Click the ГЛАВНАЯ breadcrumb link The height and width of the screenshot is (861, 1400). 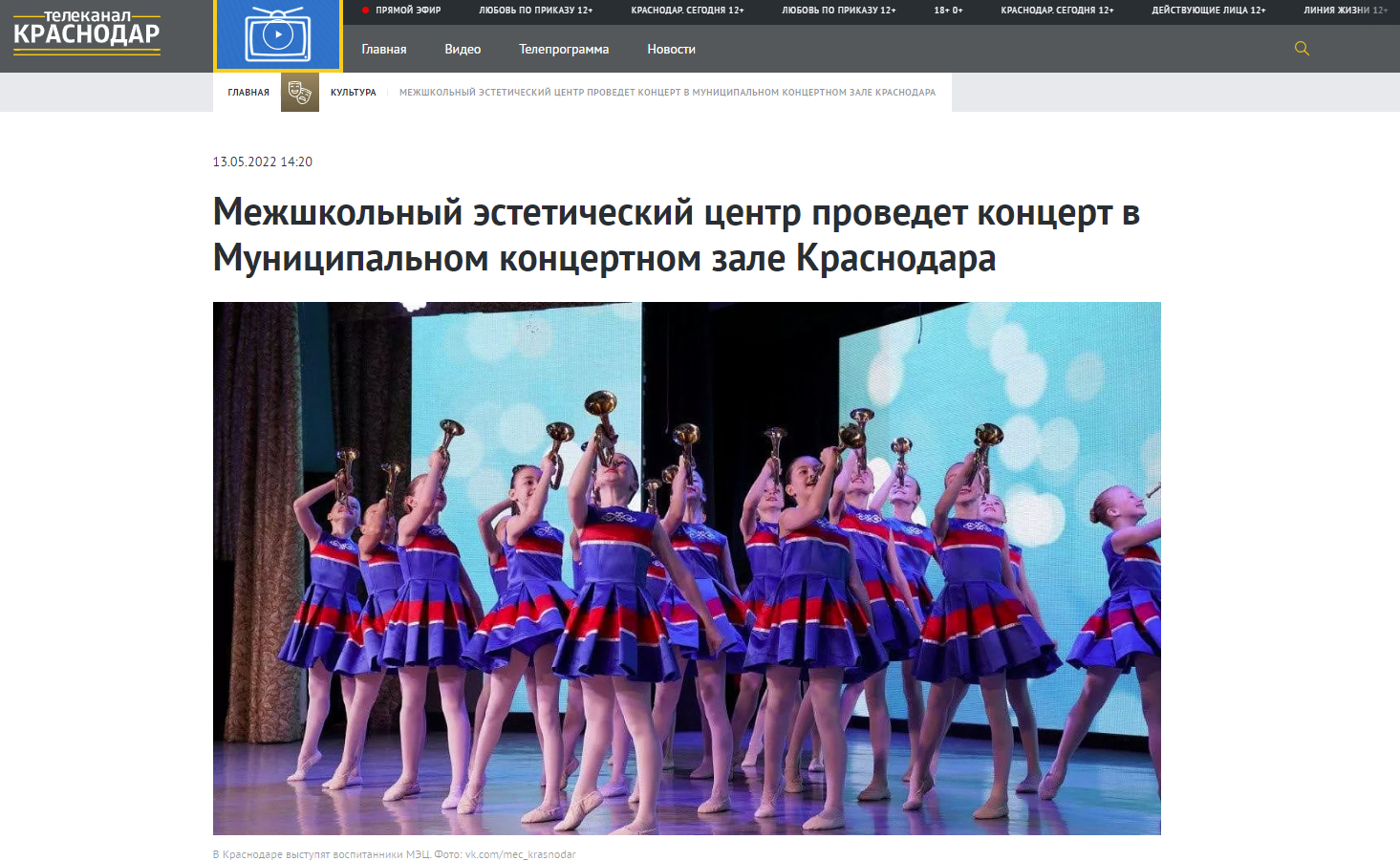248,93
